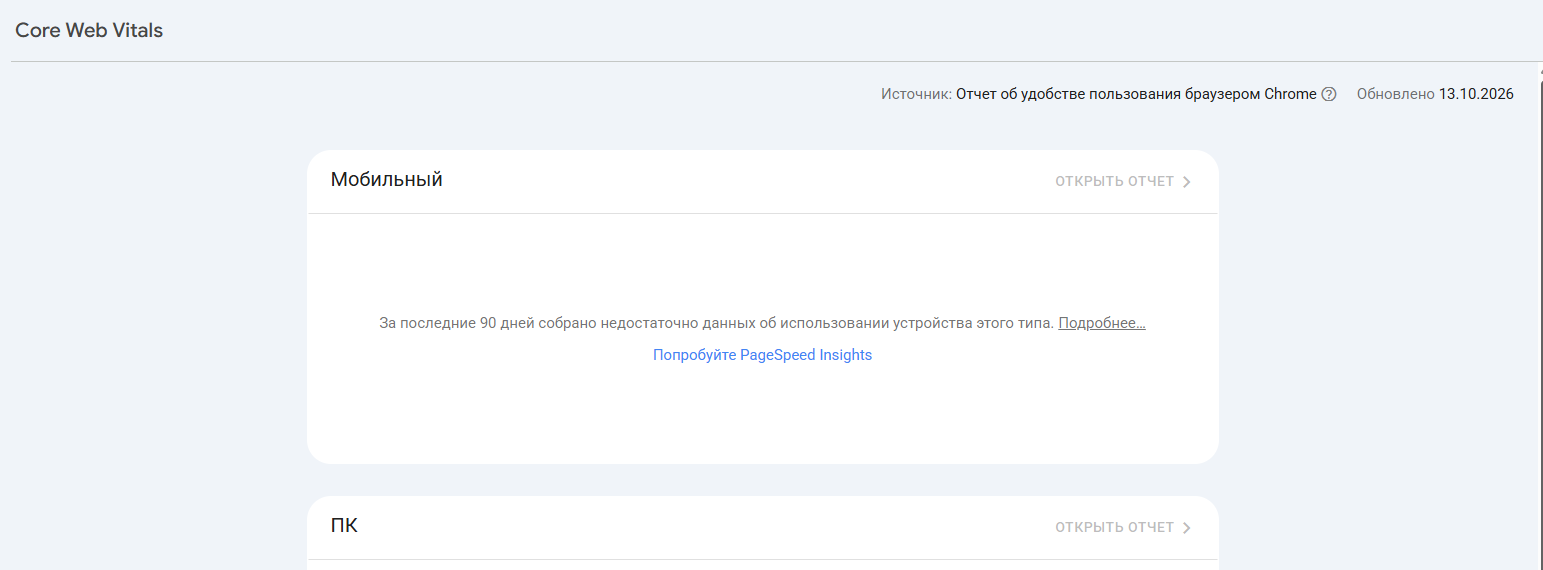1543x570 pixels.
Task: Follow the Подробнее… link
Action: pyautogui.click(x=1102, y=323)
